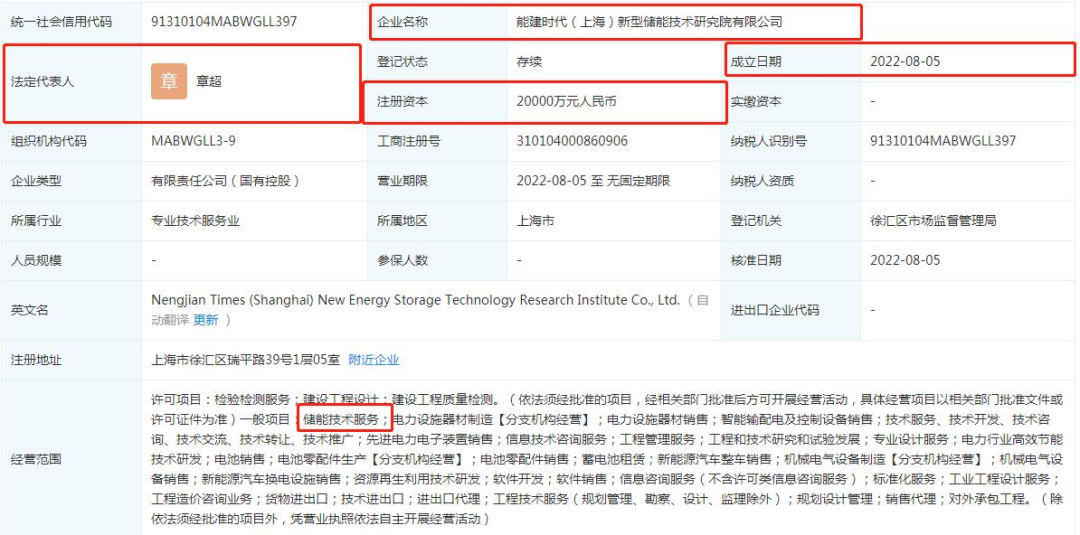This screenshot has width=1080, height=535.
Task: Click the 注册资本 label cell
Action: point(437,101)
